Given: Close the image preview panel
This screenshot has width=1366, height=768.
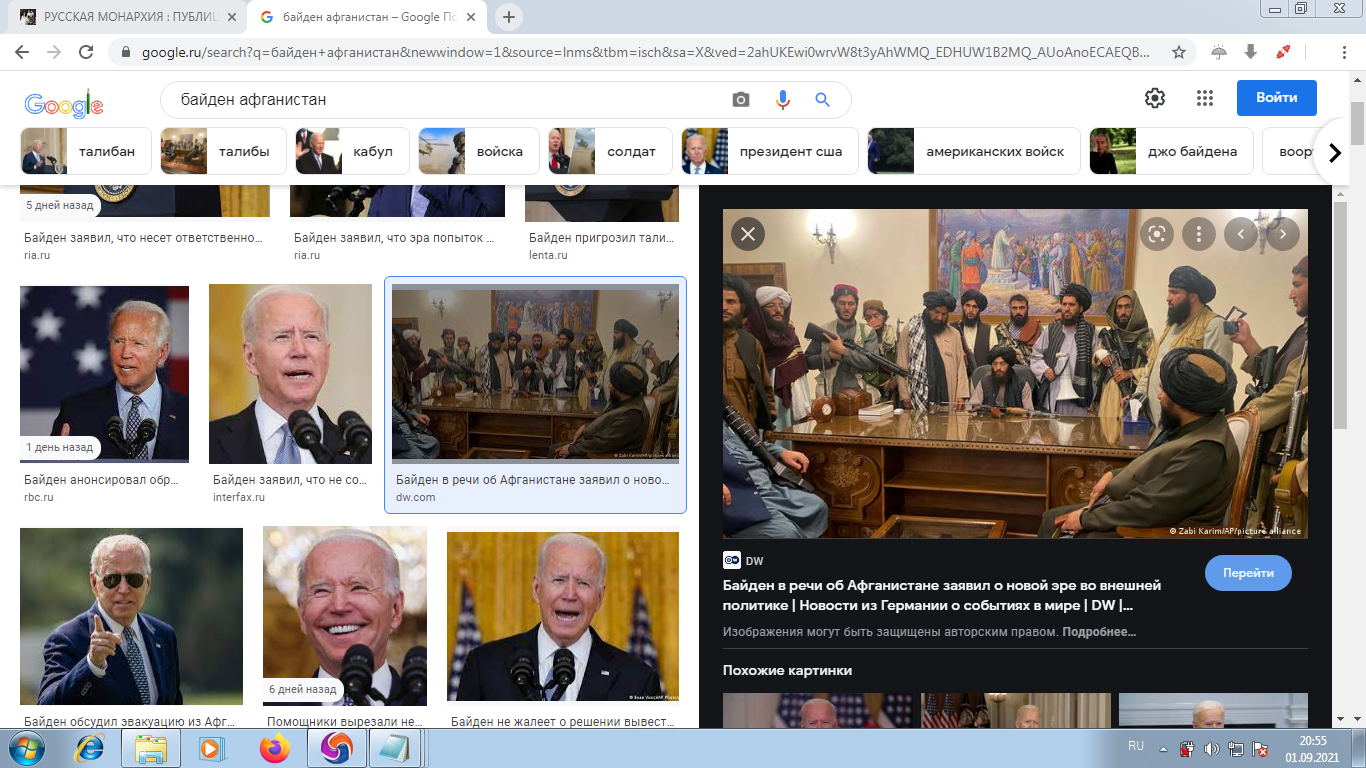Looking at the screenshot, I should point(747,234).
